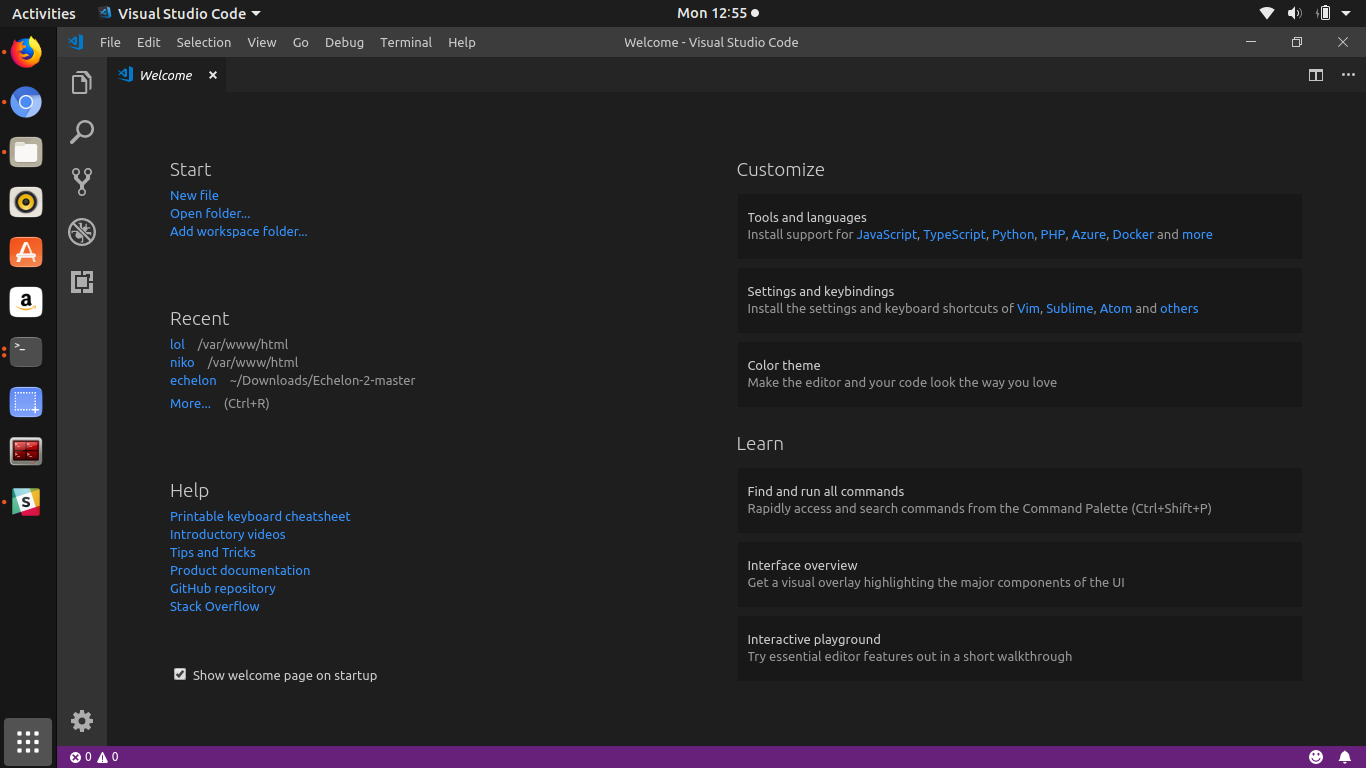Open the File menu
This screenshot has height=768, width=1366.
pyautogui.click(x=110, y=42)
